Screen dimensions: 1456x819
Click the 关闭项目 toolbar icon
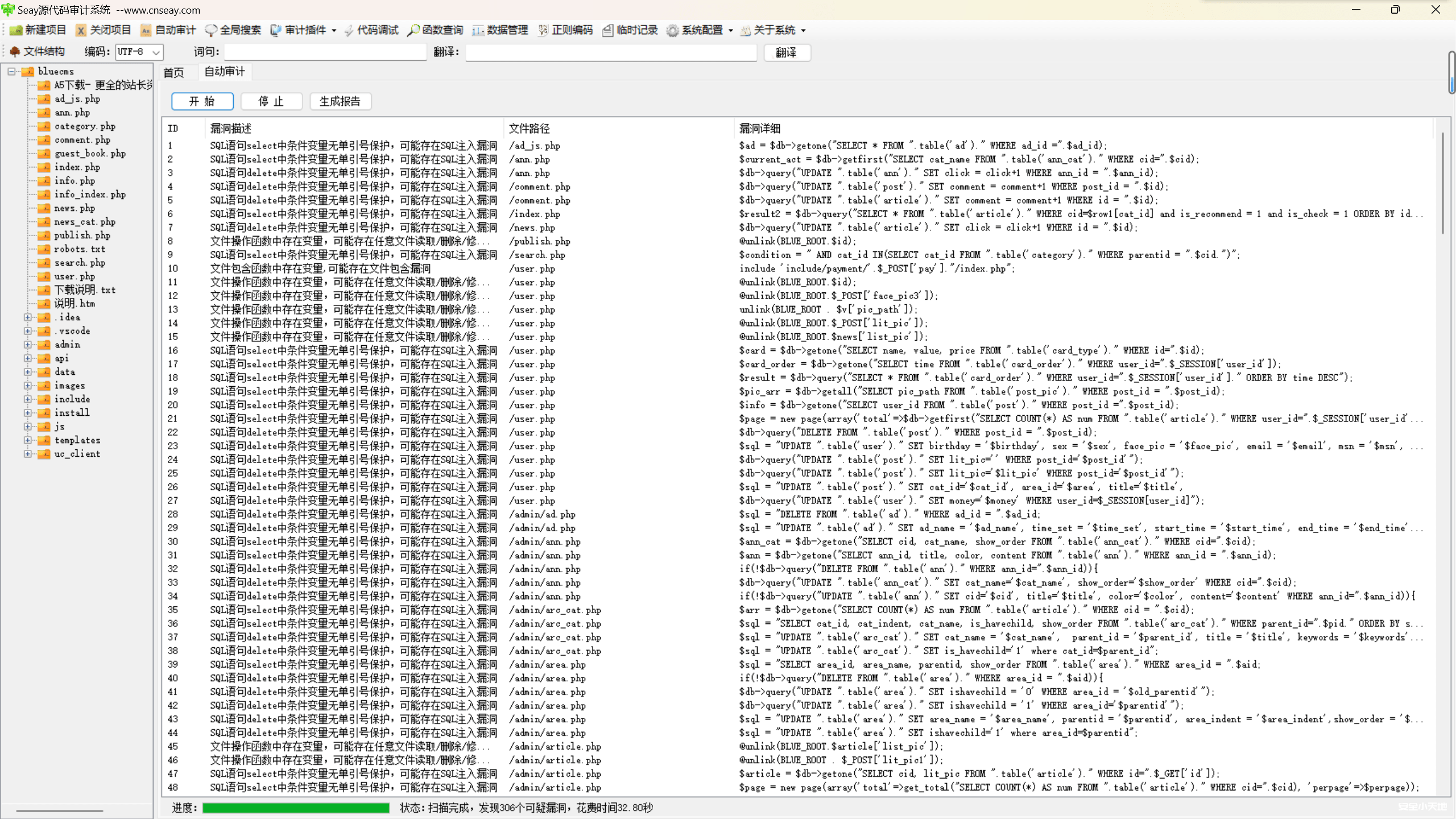81,30
